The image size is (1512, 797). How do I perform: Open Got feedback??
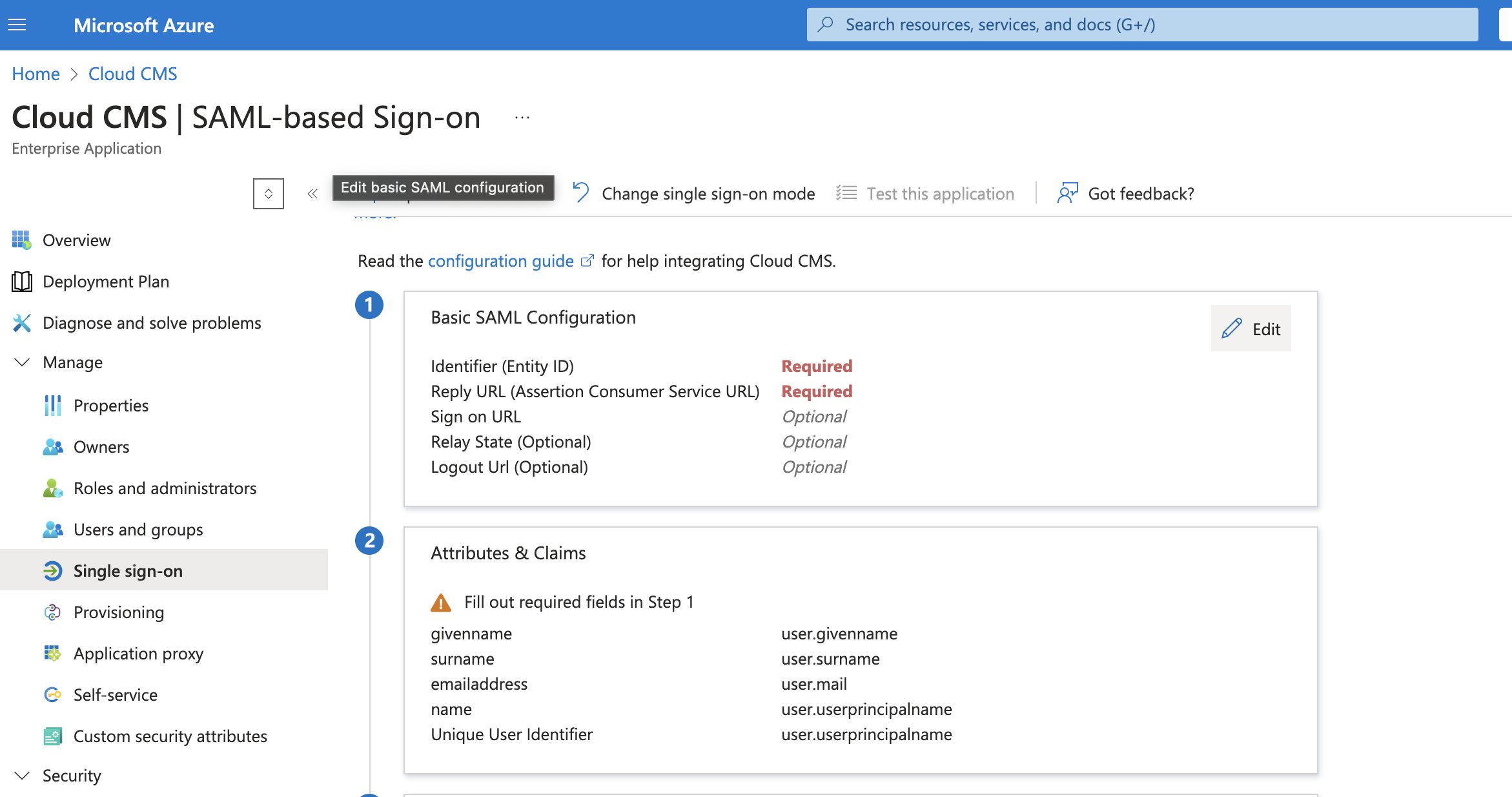[1141, 194]
